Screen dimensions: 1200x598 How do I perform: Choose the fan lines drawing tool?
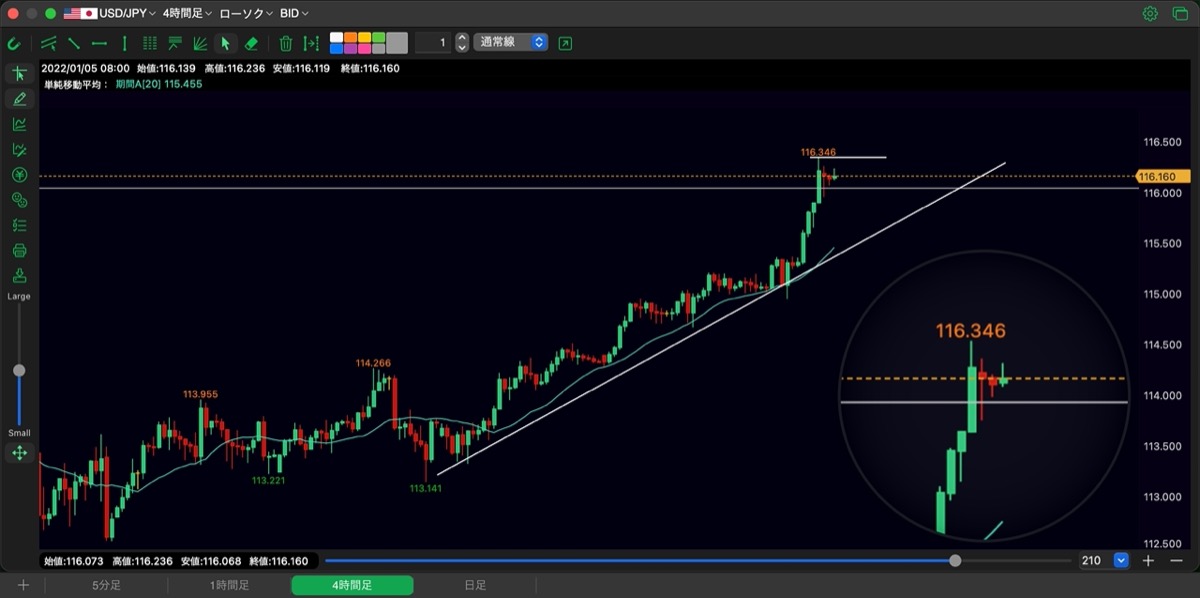pyautogui.click(x=200, y=43)
